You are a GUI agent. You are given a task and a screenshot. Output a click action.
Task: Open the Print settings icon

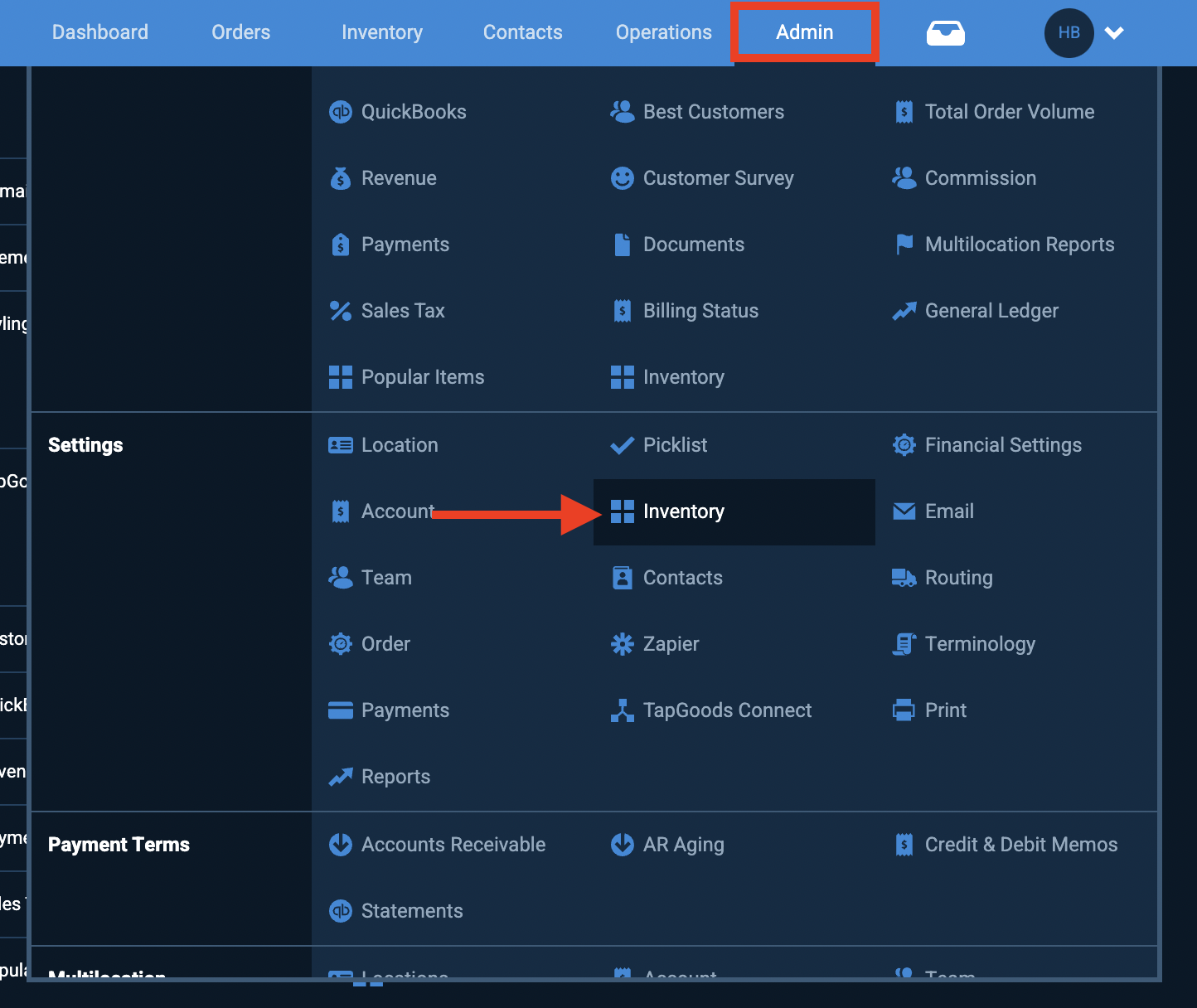coord(904,710)
